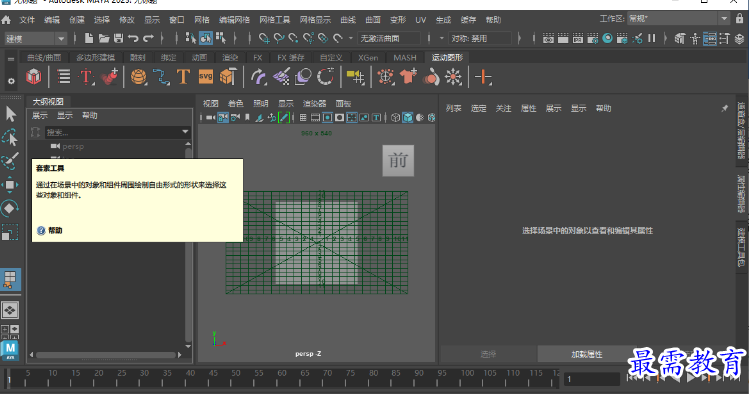Pick the Rotate tool in toolbox

(10, 209)
